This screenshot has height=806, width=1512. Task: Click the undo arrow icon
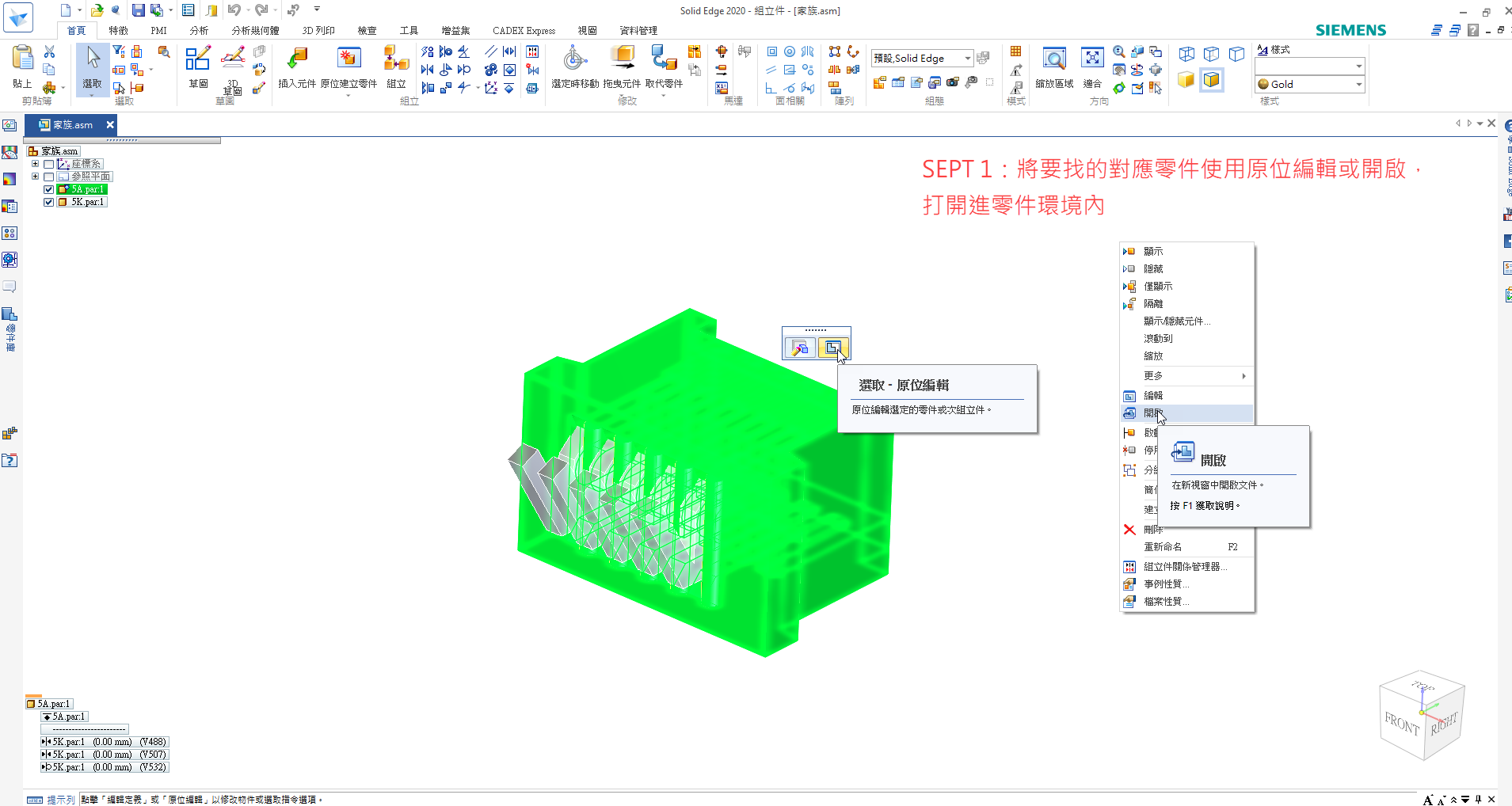tap(234, 10)
